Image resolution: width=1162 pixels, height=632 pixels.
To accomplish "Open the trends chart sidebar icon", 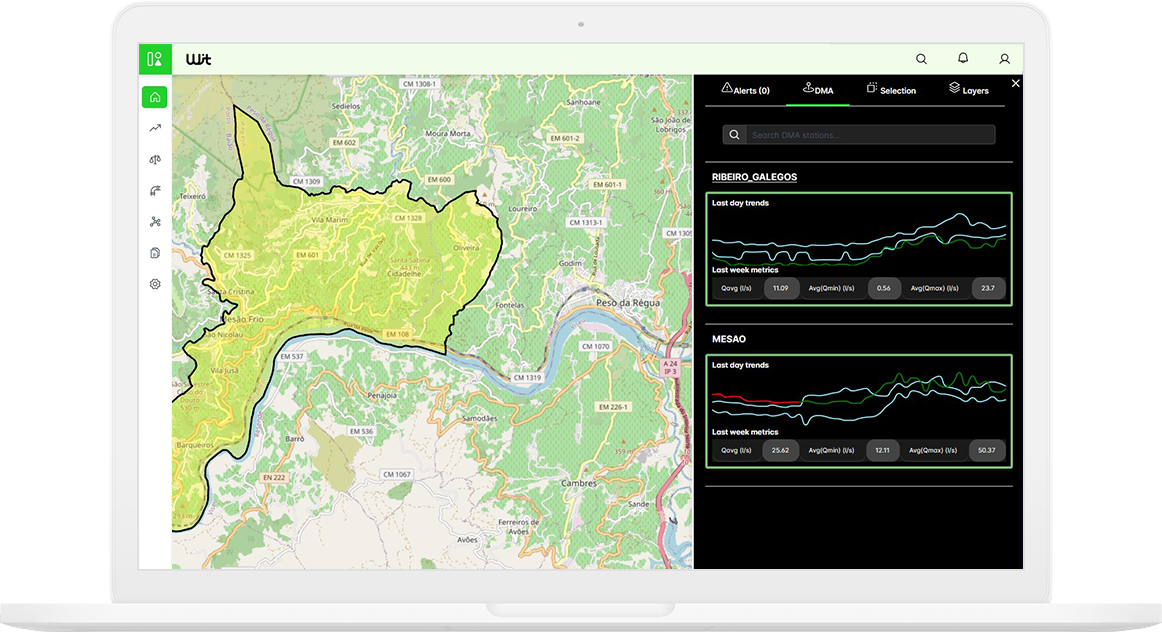I will click(155, 128).
